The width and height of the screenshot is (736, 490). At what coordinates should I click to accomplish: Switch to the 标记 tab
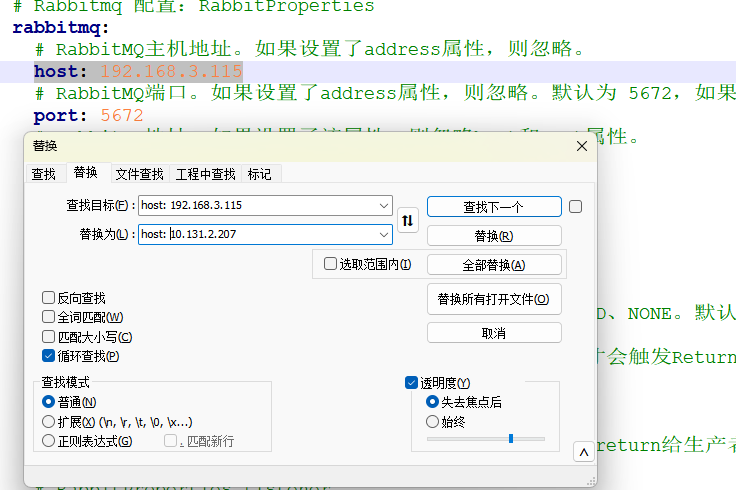click(259, 174)
